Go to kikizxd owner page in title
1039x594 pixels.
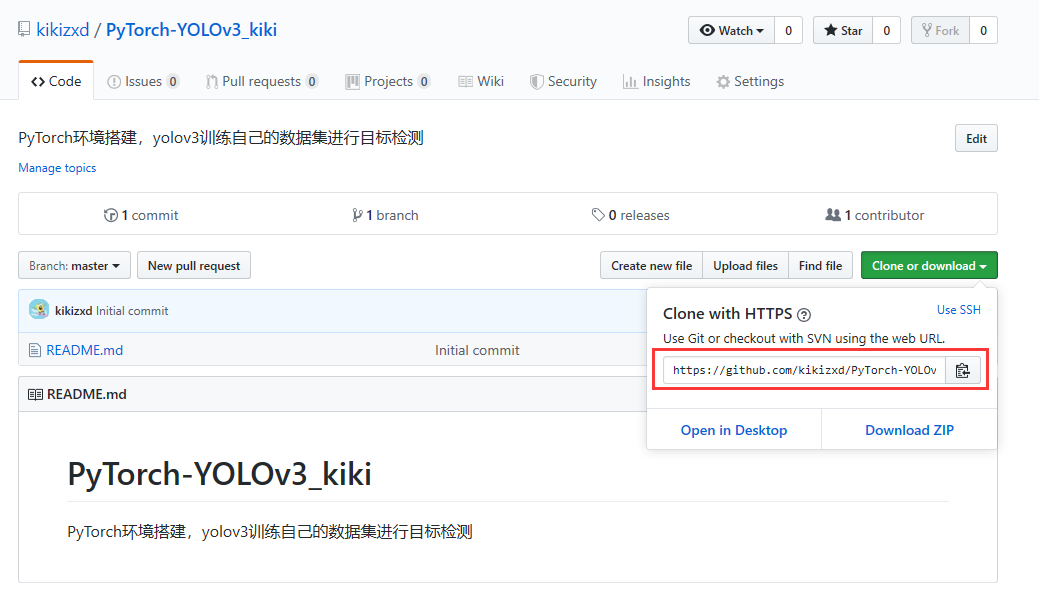coord(63,30)
